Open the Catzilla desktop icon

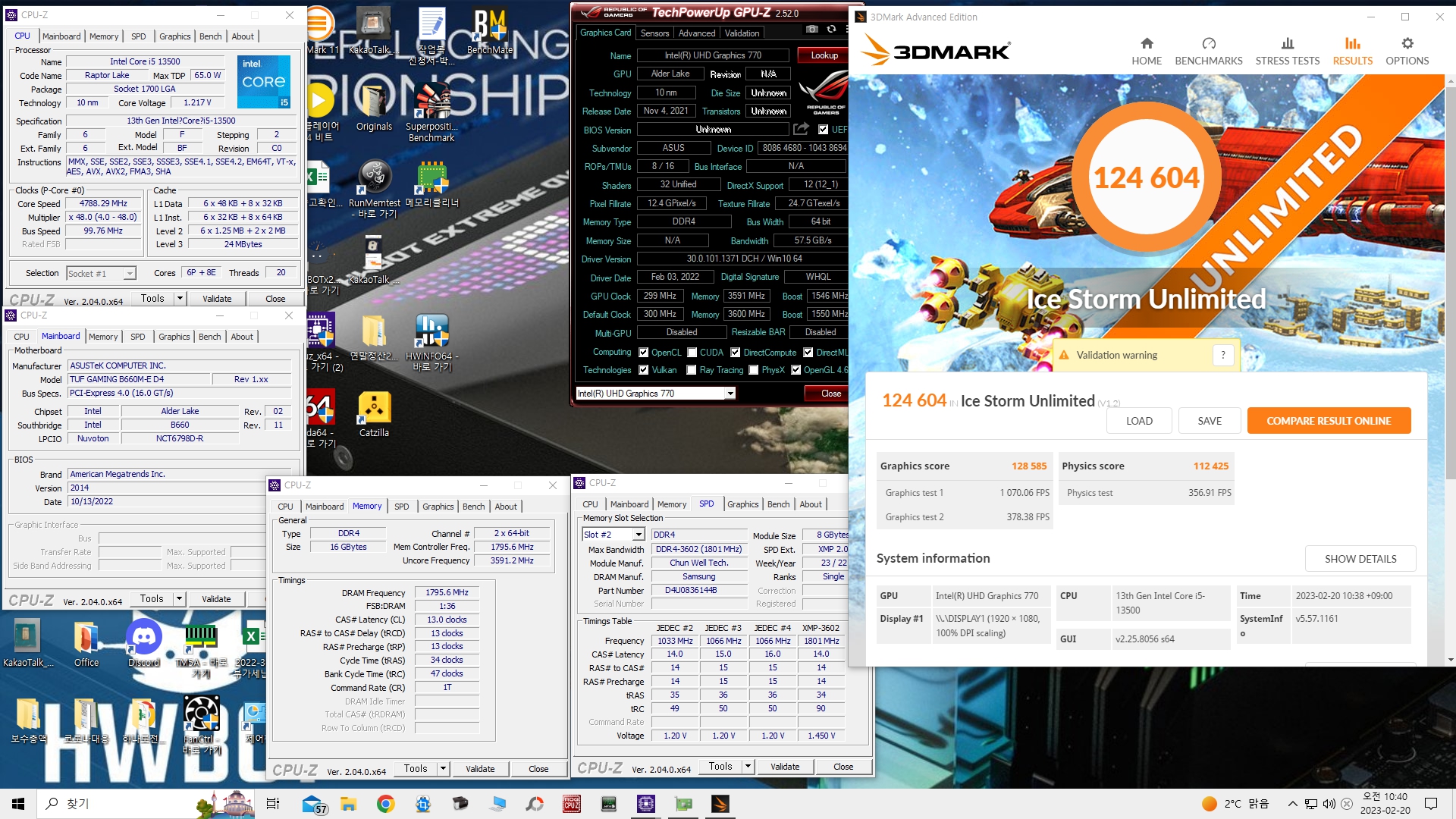tap(374, 415)
